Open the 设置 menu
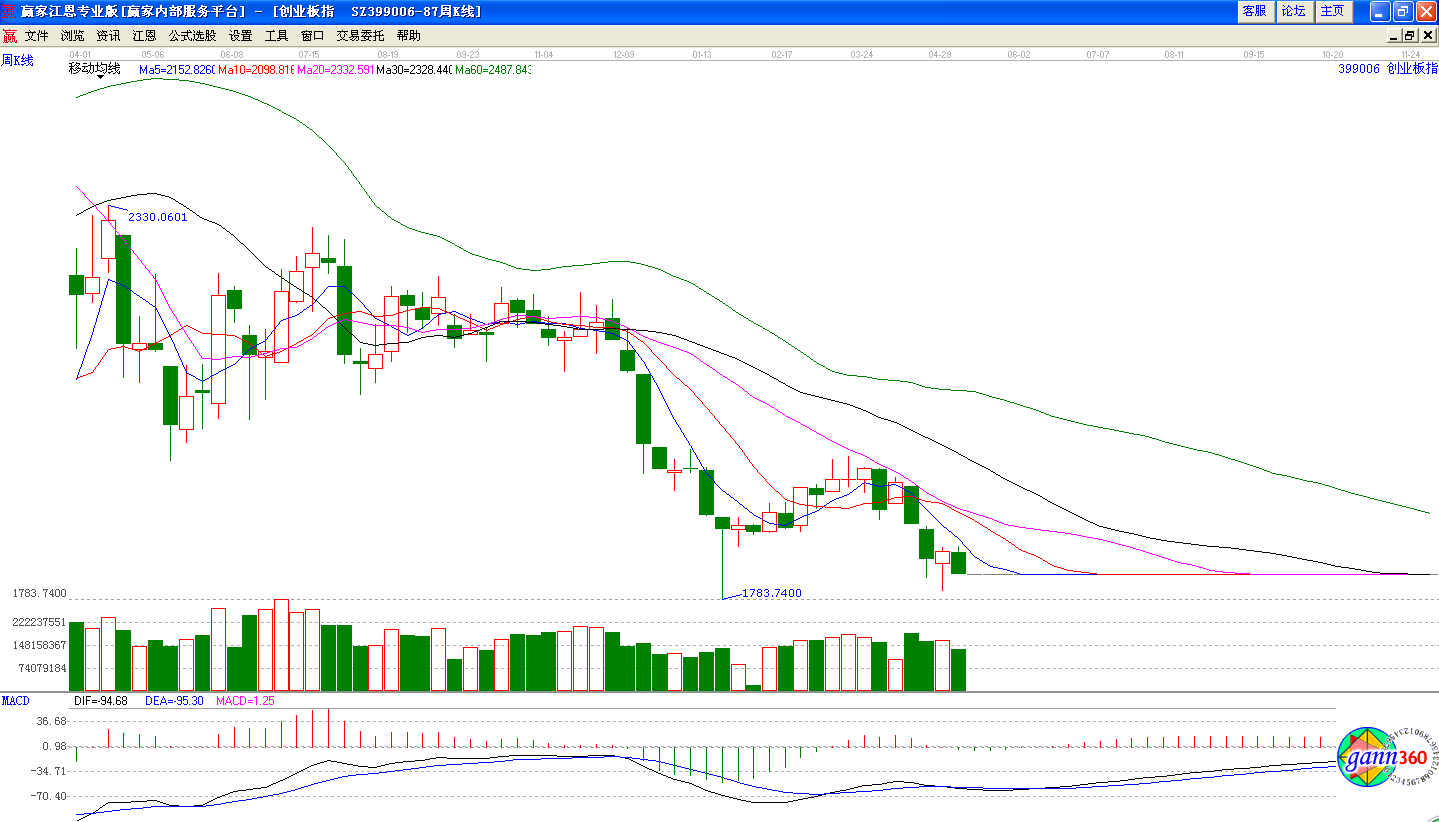 (x=240, y=36)
